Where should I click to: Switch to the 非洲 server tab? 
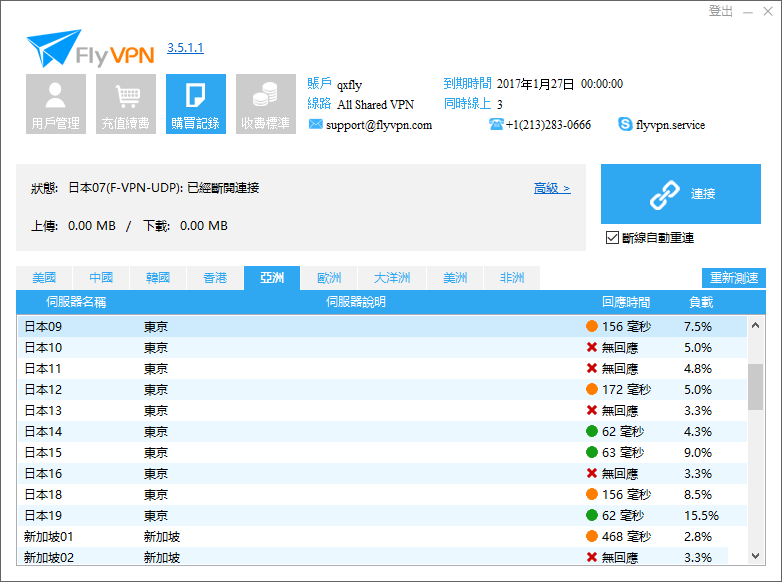tap(512, 278)
